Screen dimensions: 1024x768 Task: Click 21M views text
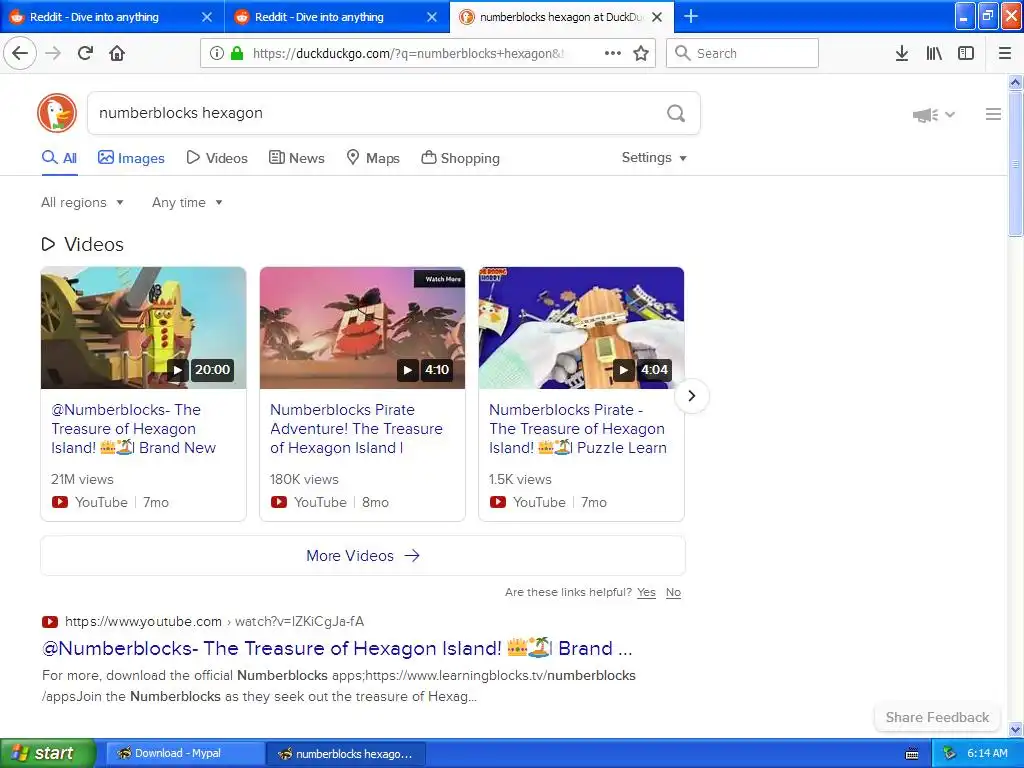(x=82, y=479)
